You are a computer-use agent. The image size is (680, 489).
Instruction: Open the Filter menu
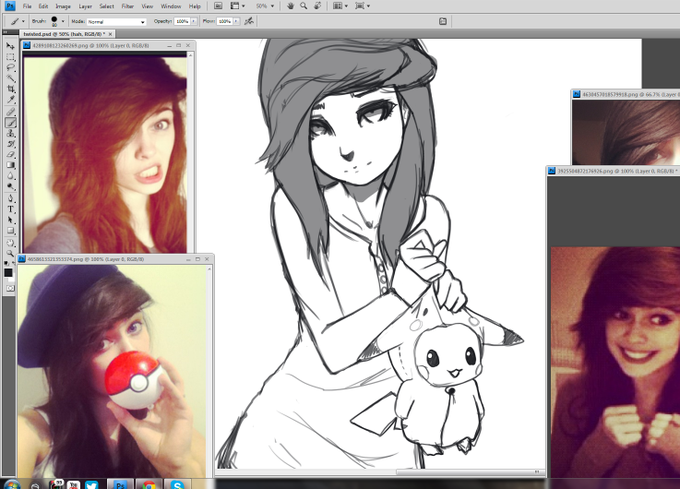(x=128, y=6)
